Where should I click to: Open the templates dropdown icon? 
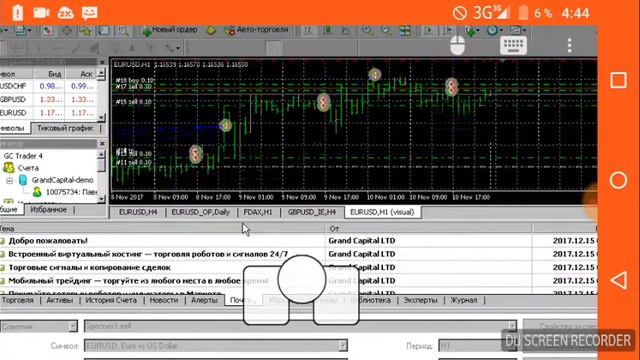pyautogui.click(x=518, y=31)
